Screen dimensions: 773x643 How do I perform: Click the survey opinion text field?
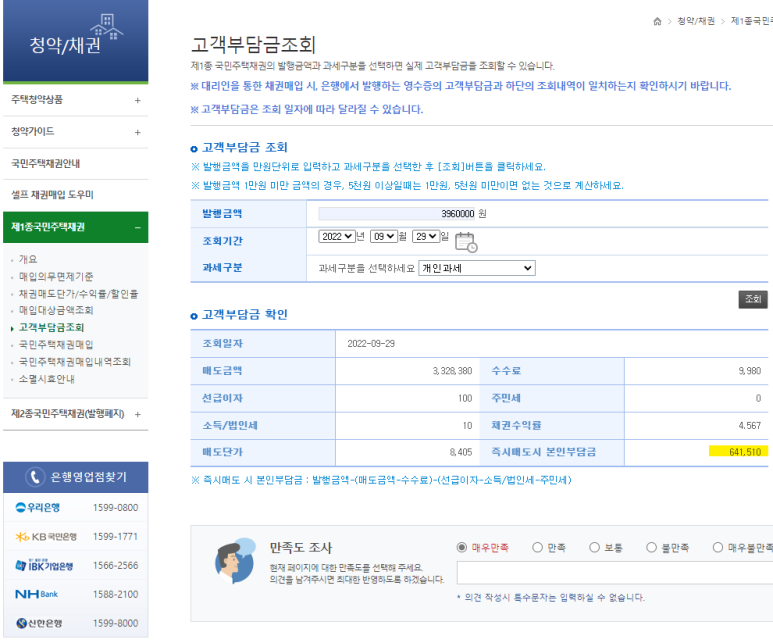(615, 573)
